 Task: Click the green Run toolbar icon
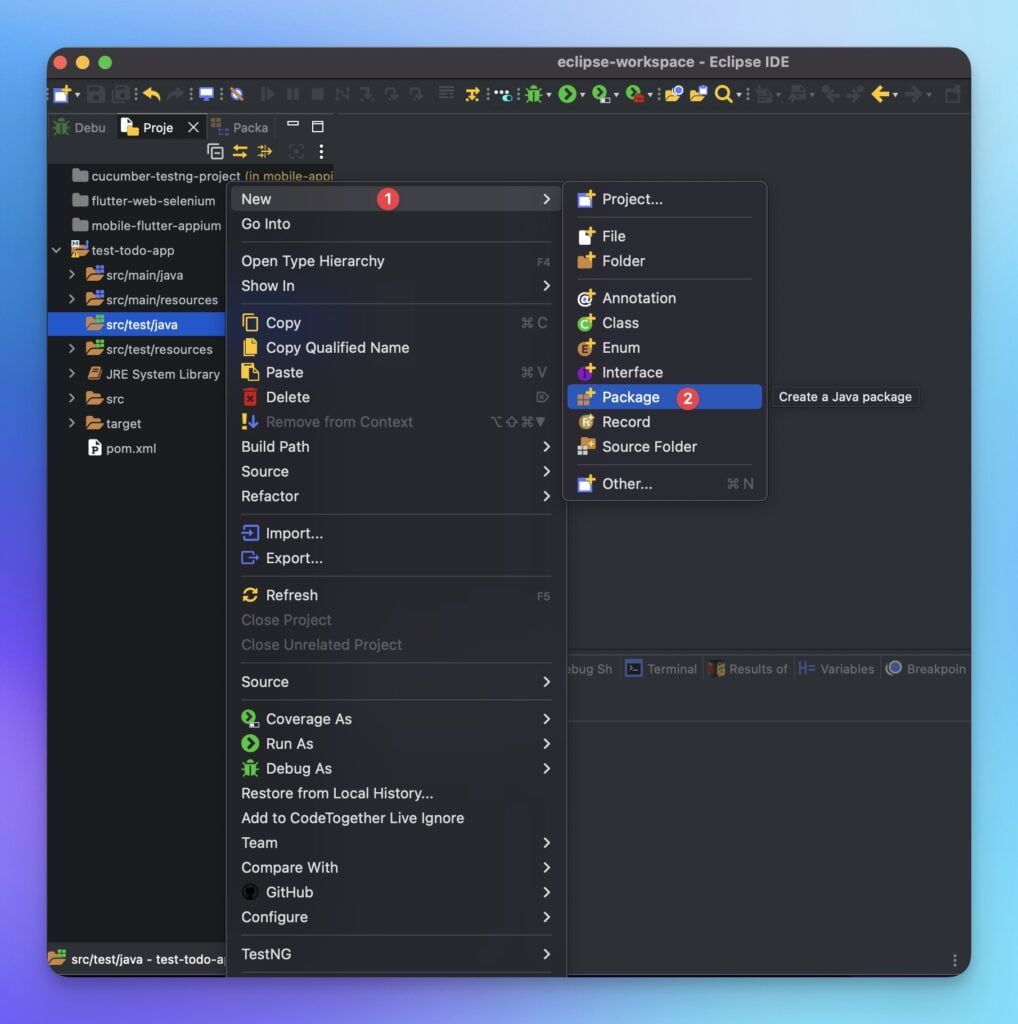pos(567,94)
